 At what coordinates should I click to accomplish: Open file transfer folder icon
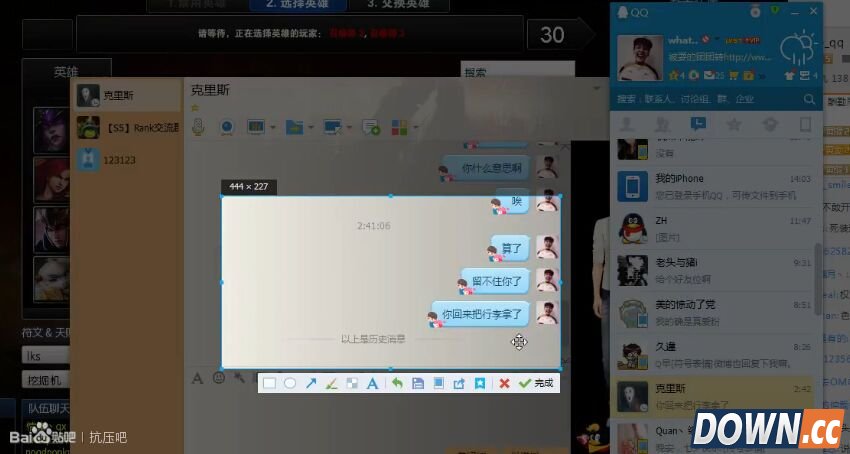(294, 127)
